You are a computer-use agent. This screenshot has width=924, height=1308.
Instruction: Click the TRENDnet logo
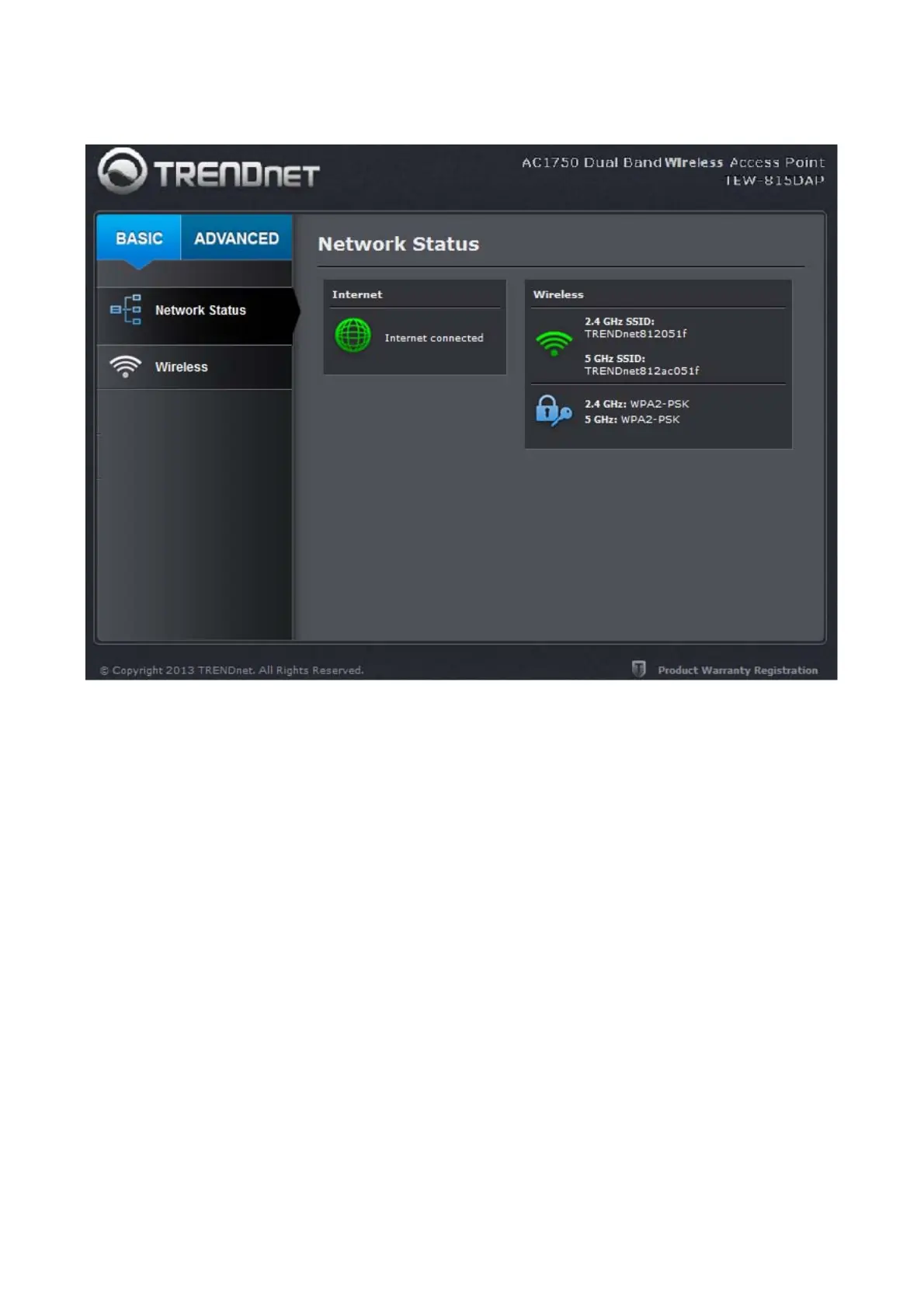pos(209,171)
